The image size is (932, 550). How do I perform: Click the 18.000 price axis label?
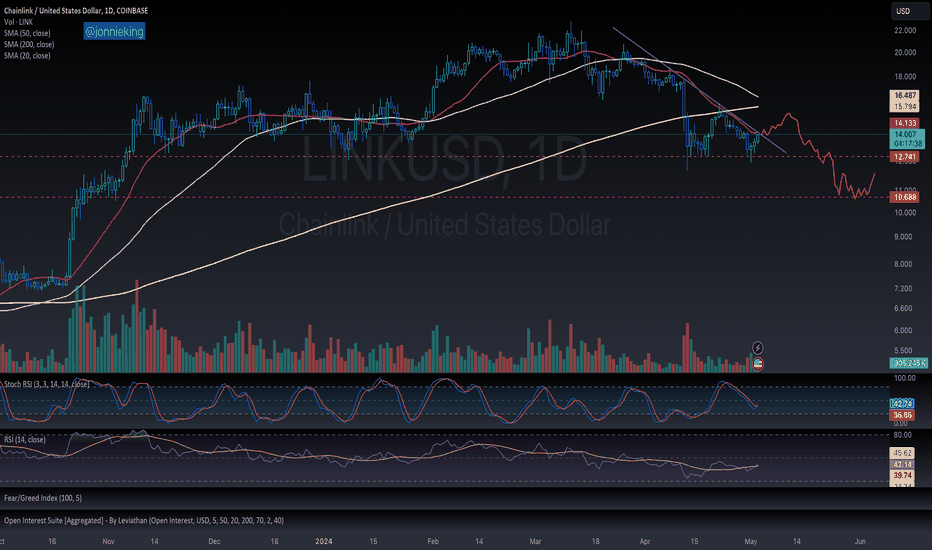(x=905, y=77)
